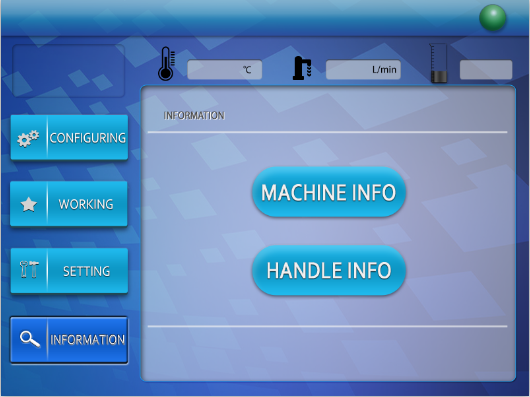Click the blank logo box at top left
Screen dimensions: 530x397
(69, 71)
